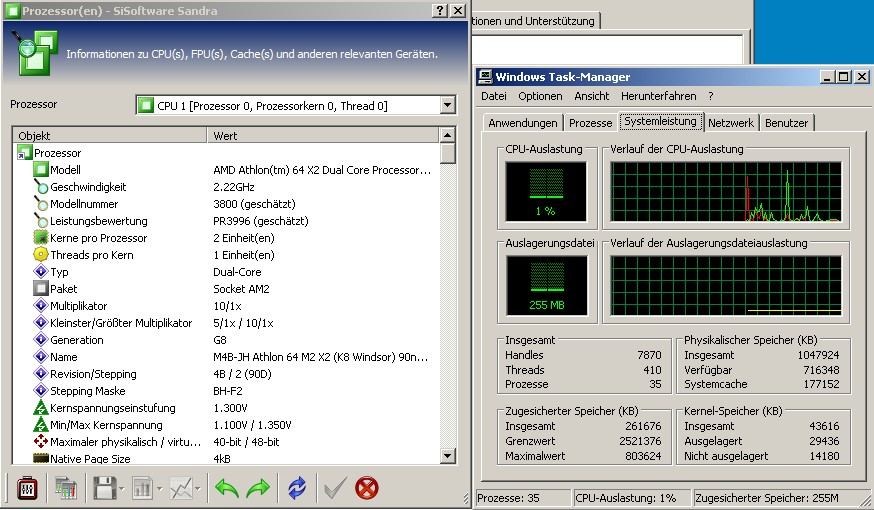Click the Multiplikator row blue diamond icon

pyautogui.click(x=41, y=305)
